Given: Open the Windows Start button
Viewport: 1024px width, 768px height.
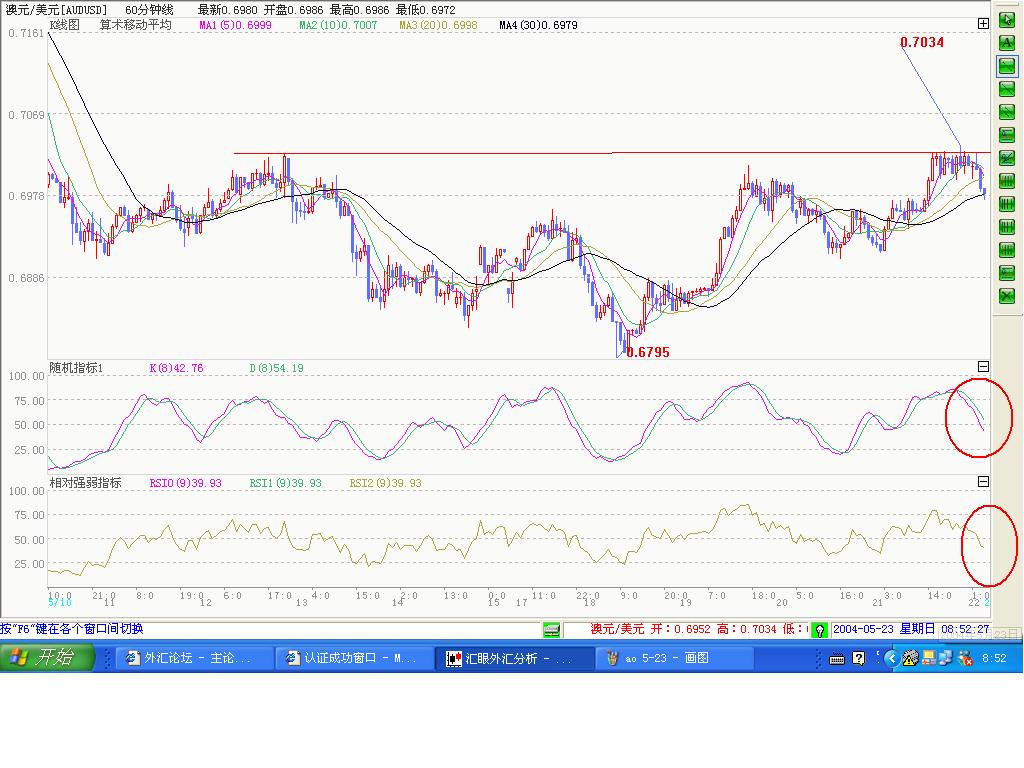Looking at the screenshot, I should click(x=47, y=657).
